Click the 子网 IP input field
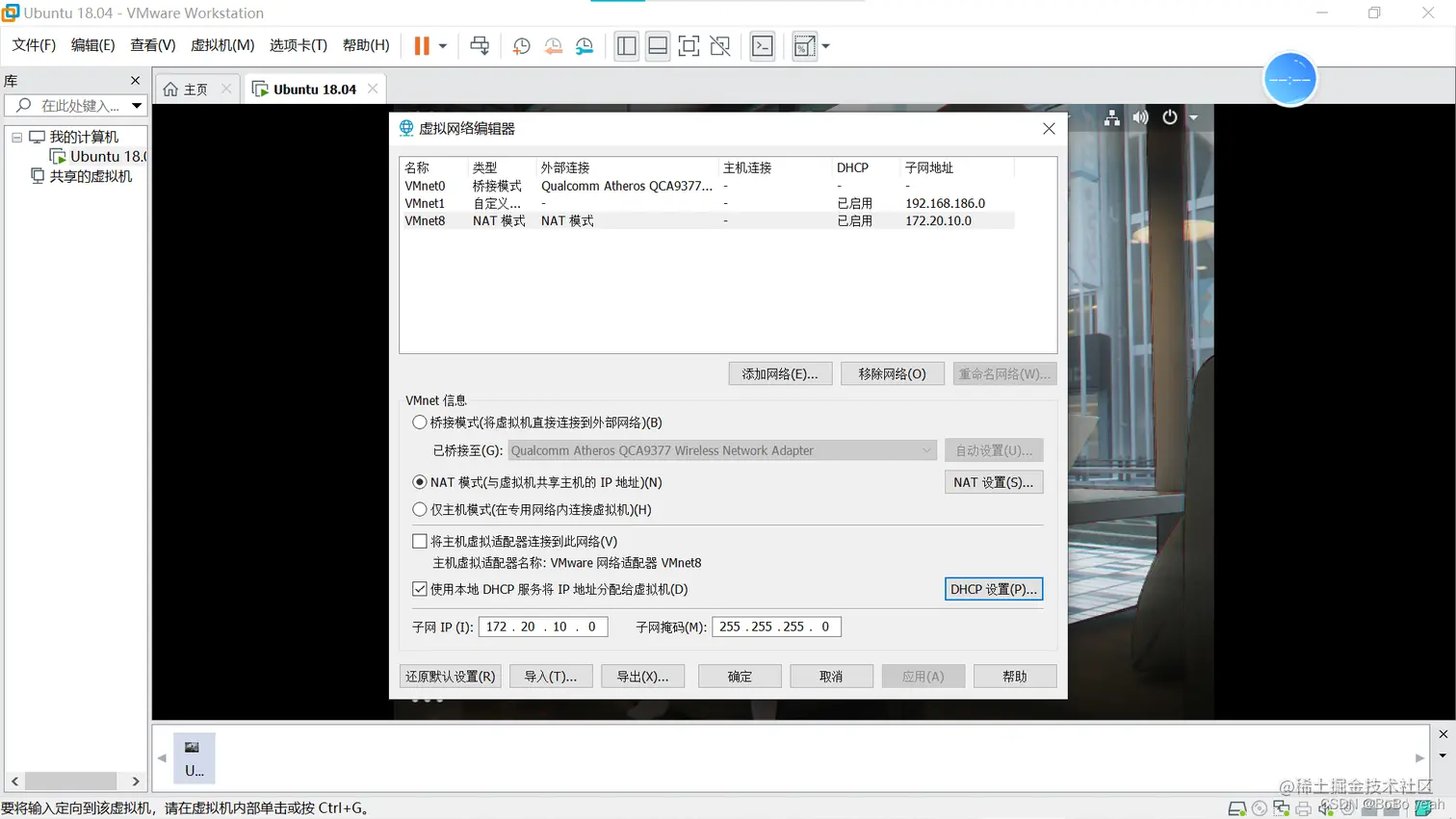 click(x=543, y=627)
